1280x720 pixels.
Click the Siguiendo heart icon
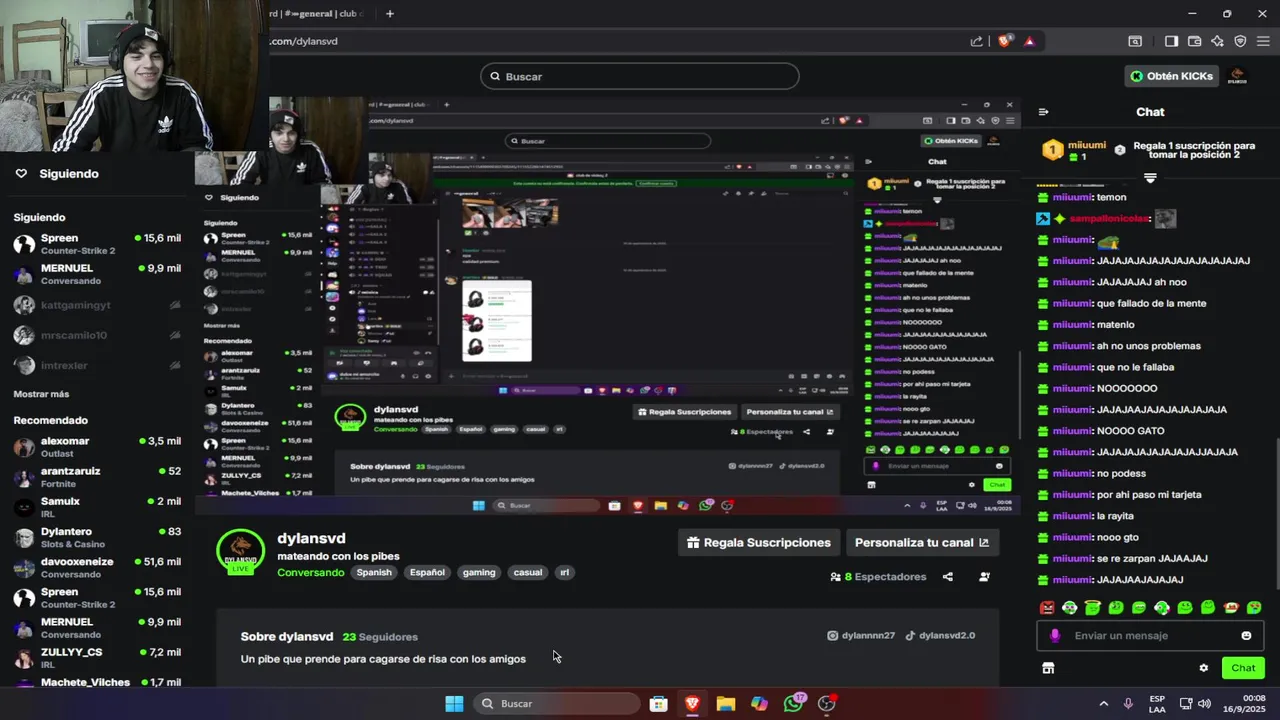tap(21, 173)
